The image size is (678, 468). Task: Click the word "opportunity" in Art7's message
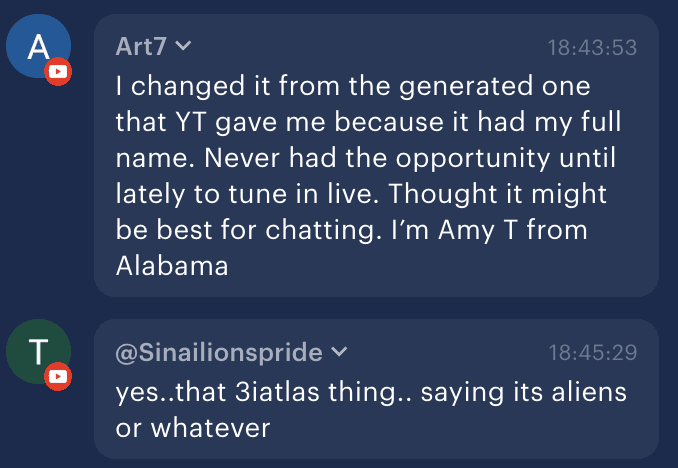(x=455, y=158)
